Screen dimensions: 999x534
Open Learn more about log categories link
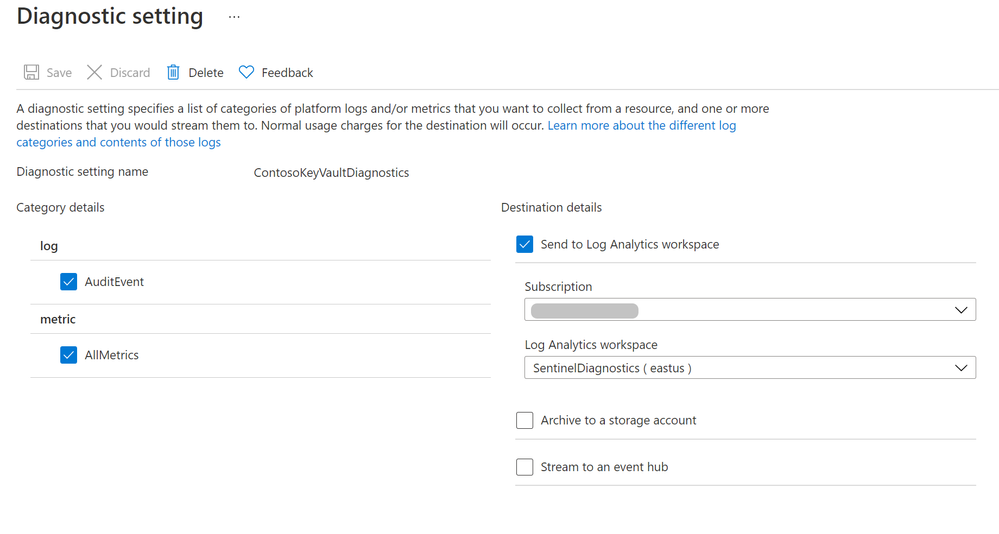pos(641,126)
